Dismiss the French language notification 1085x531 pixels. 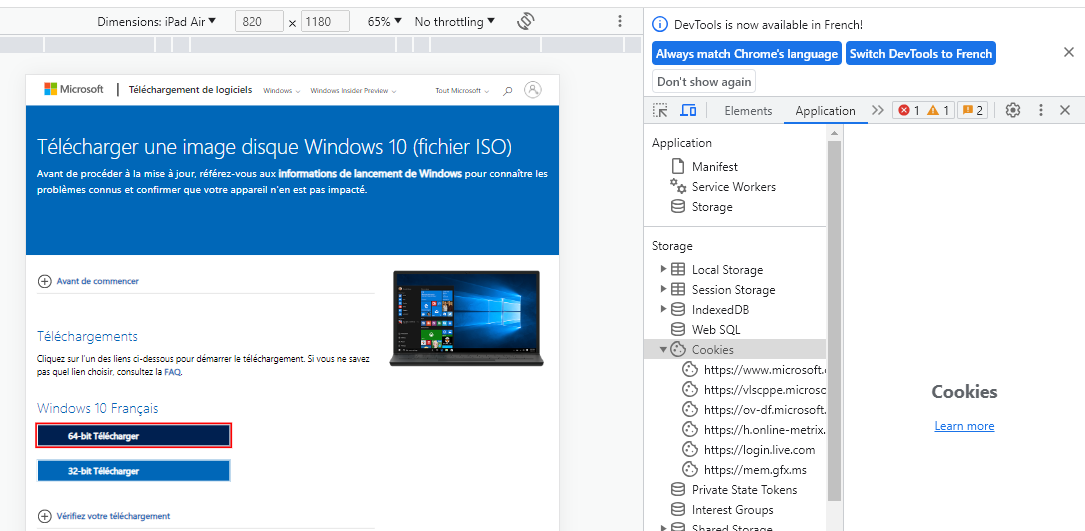pos(1068,53)
